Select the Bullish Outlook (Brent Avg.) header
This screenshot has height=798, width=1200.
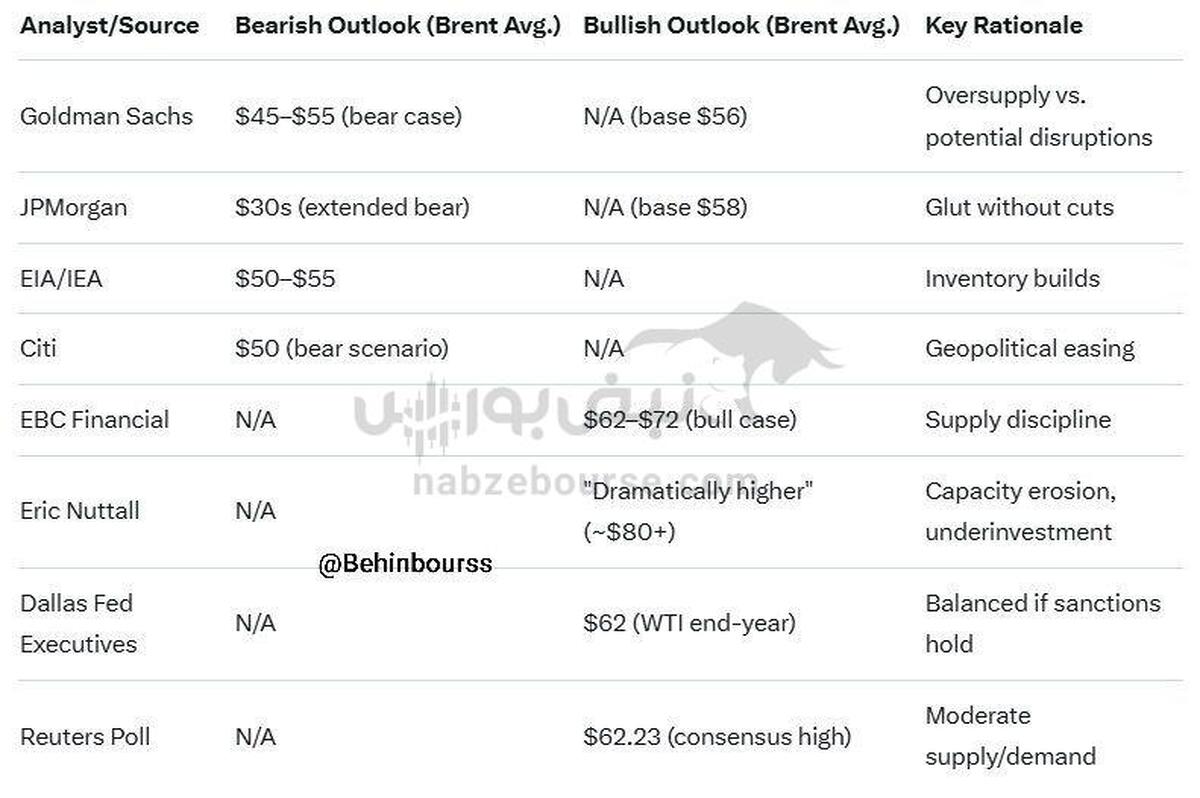point(743,25)
